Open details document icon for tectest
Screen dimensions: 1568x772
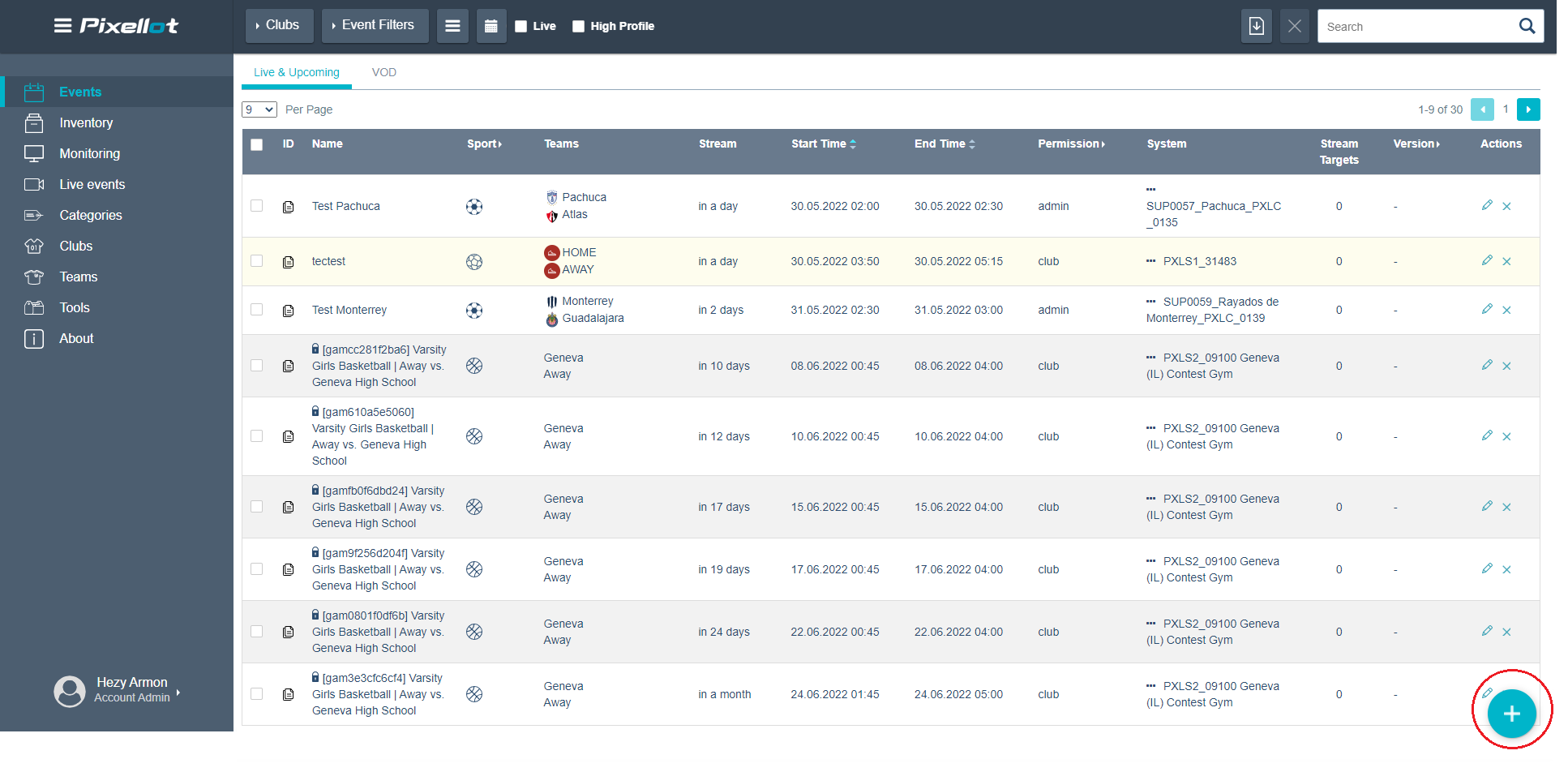[x=288, y=262]
